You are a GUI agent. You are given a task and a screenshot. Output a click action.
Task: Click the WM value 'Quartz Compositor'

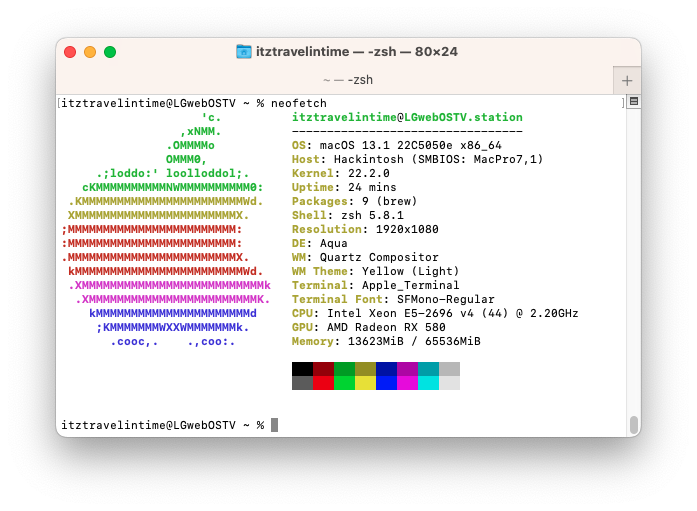[x=379, y=257]
